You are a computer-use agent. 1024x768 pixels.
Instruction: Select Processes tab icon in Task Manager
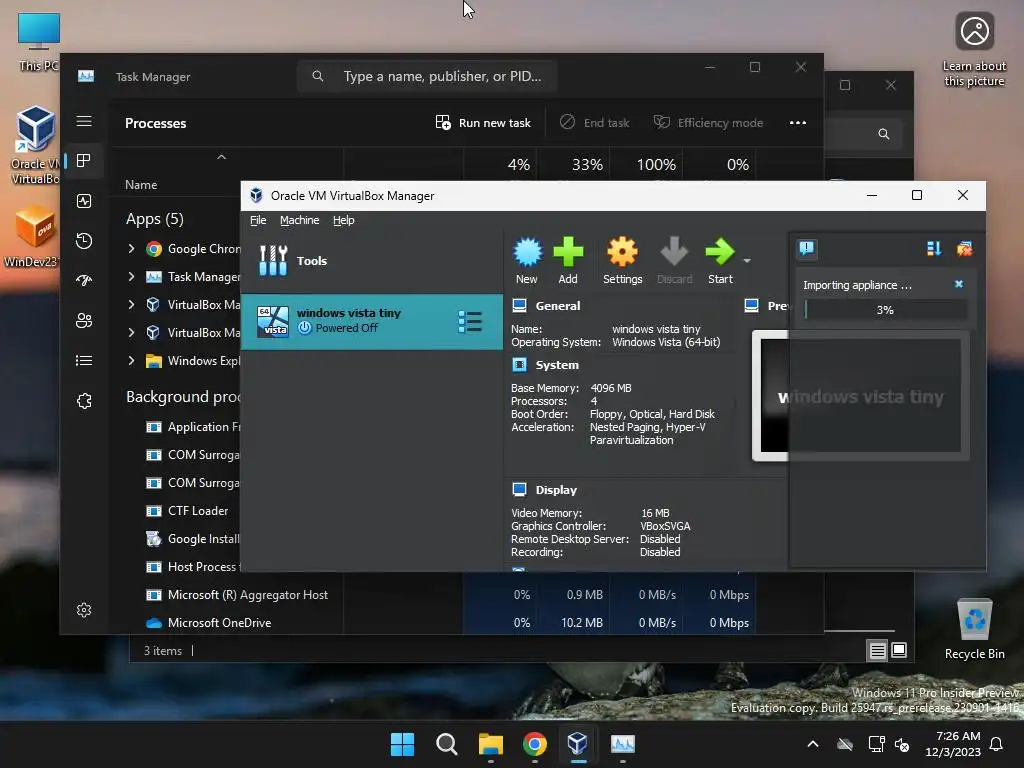84,161
